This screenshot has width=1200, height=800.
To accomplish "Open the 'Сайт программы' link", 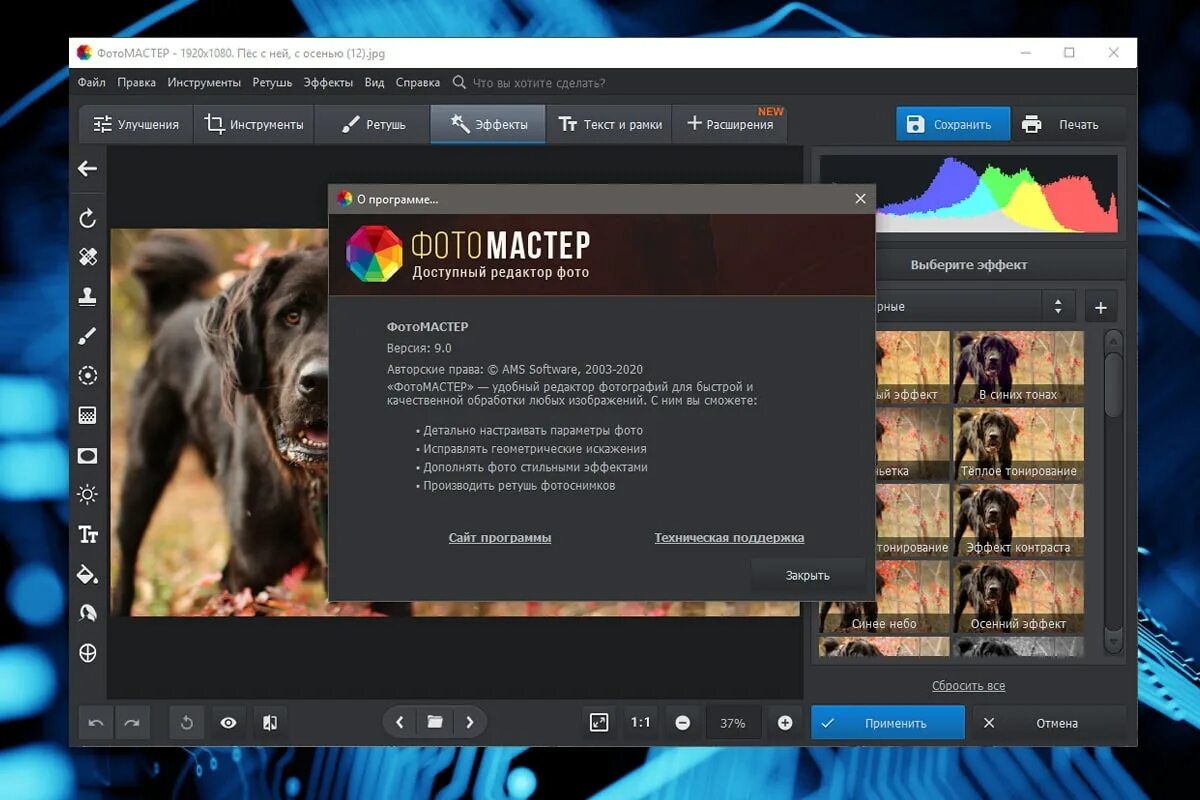I will pos(500,538).
